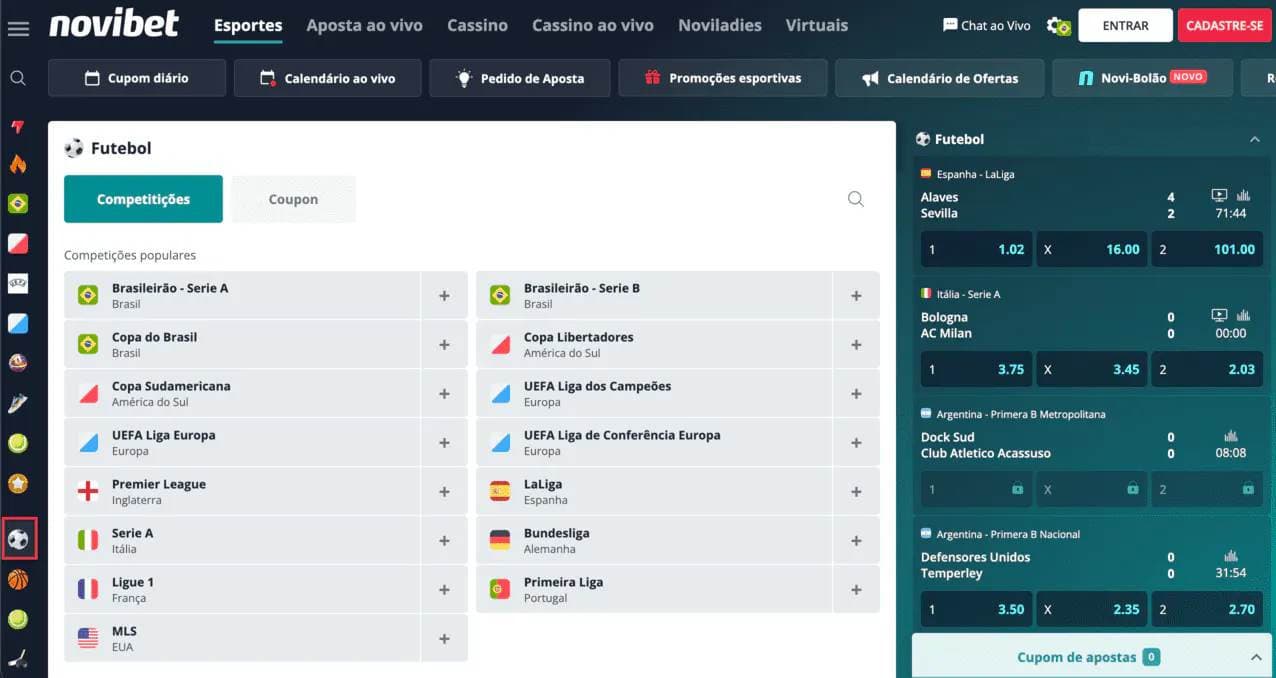This screenshot has height=678, width=1276.
Task: Select the Coupon tab
Action: coord(293,199)
